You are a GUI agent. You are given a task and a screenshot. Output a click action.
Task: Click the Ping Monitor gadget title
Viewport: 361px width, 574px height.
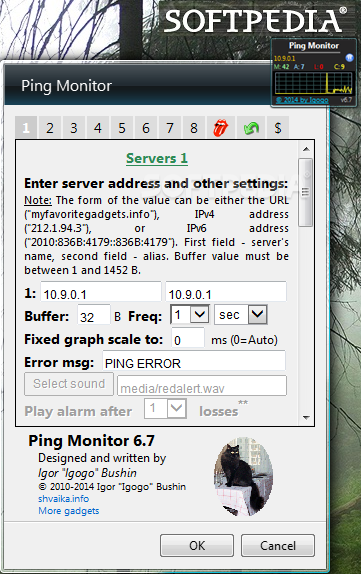[314, 46]
